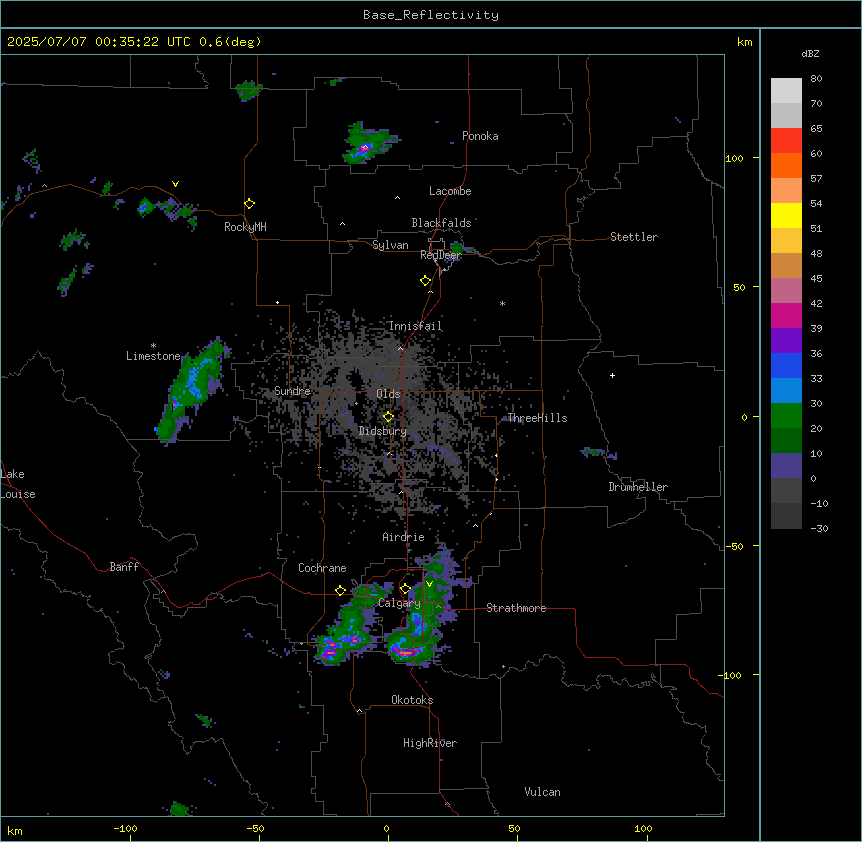Click the km label at top right
The height and width of the screenshot is (842, 862).
point(745,42)
